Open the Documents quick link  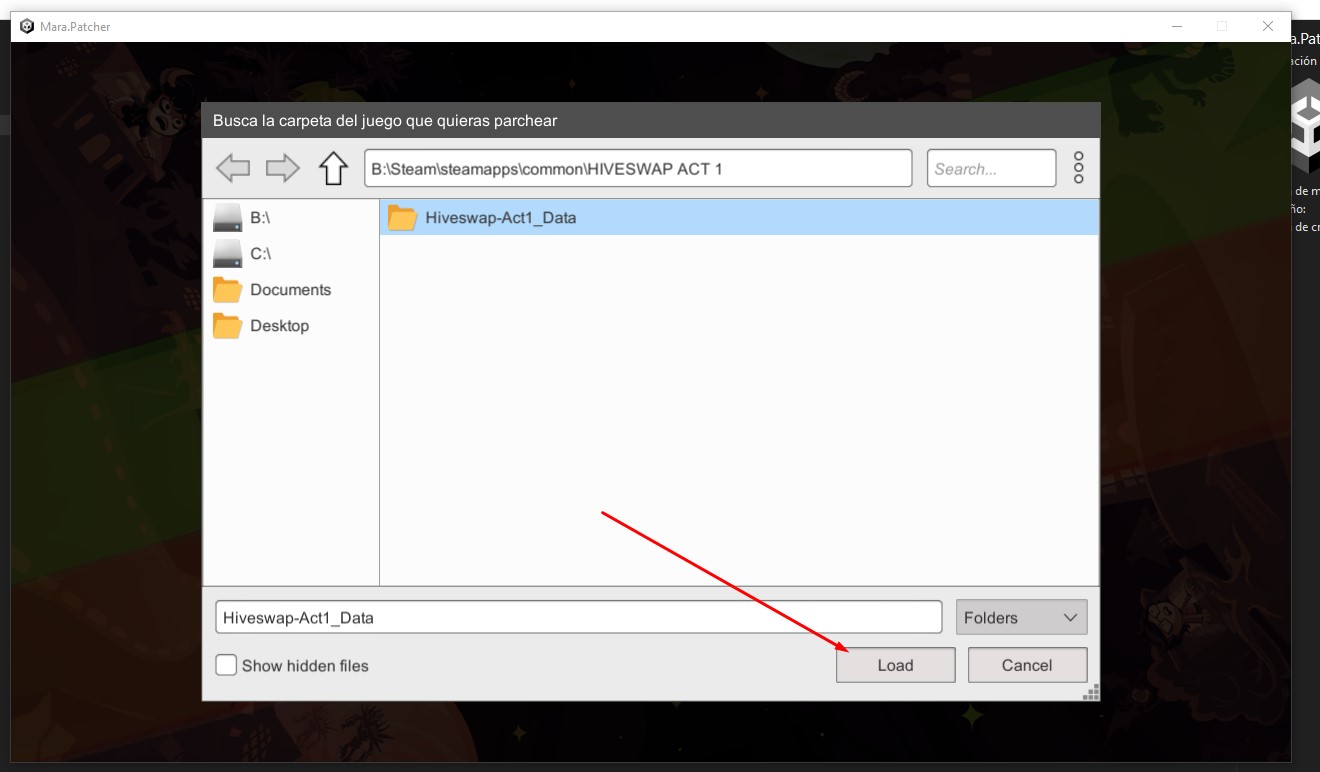[x=290, y=290]
